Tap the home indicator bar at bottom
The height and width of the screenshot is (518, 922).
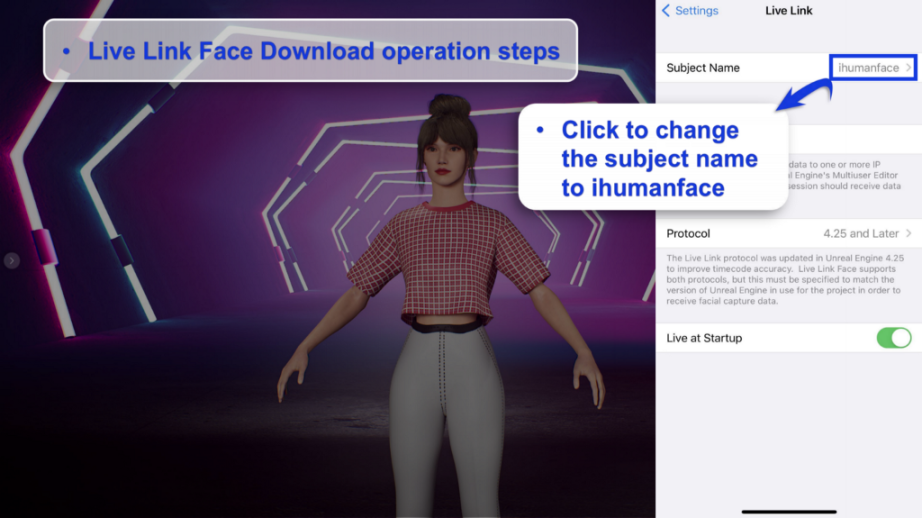click(x=788, y=511)
